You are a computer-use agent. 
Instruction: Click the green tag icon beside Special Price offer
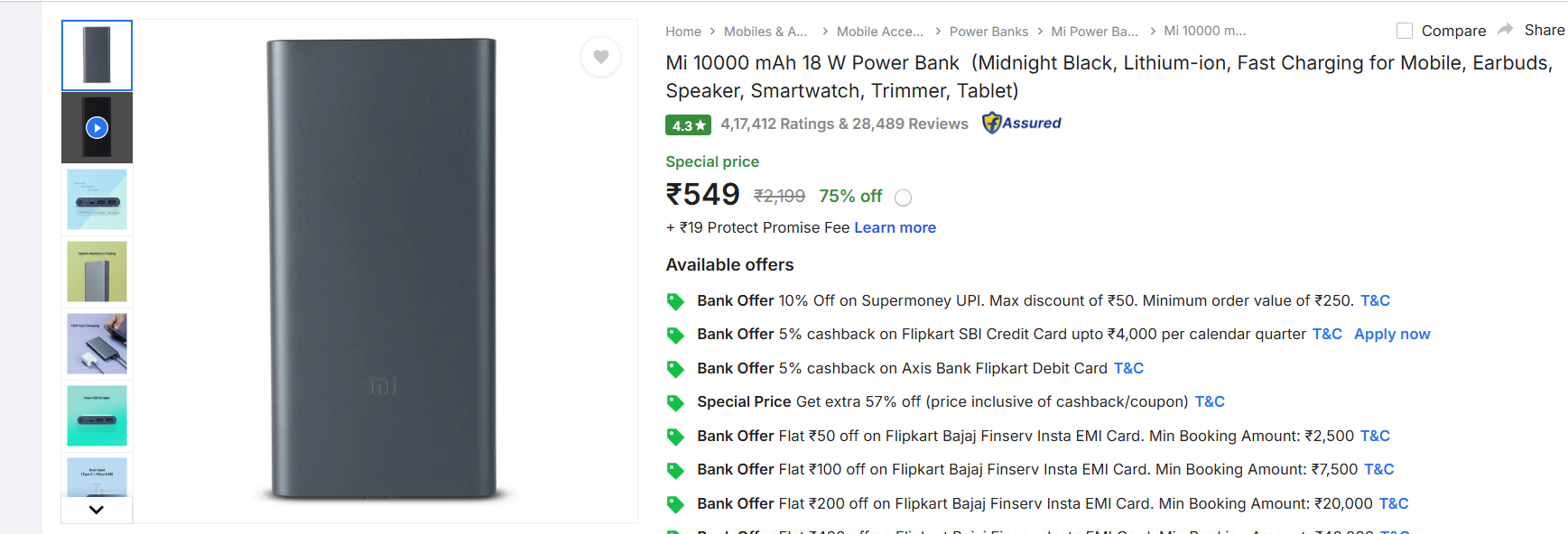coord(675,402)
